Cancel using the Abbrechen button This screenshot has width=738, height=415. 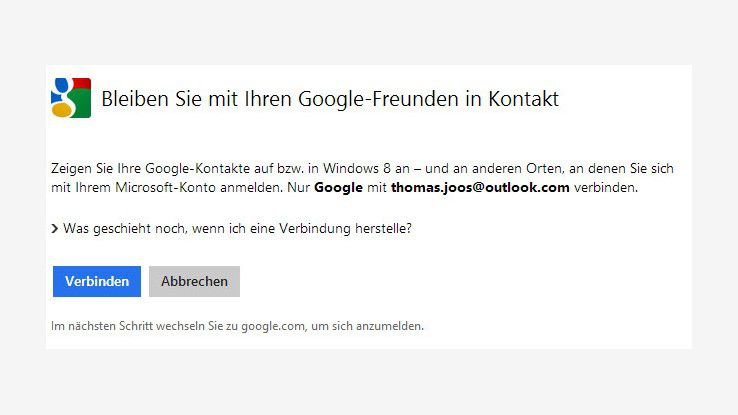coord(194,281)
